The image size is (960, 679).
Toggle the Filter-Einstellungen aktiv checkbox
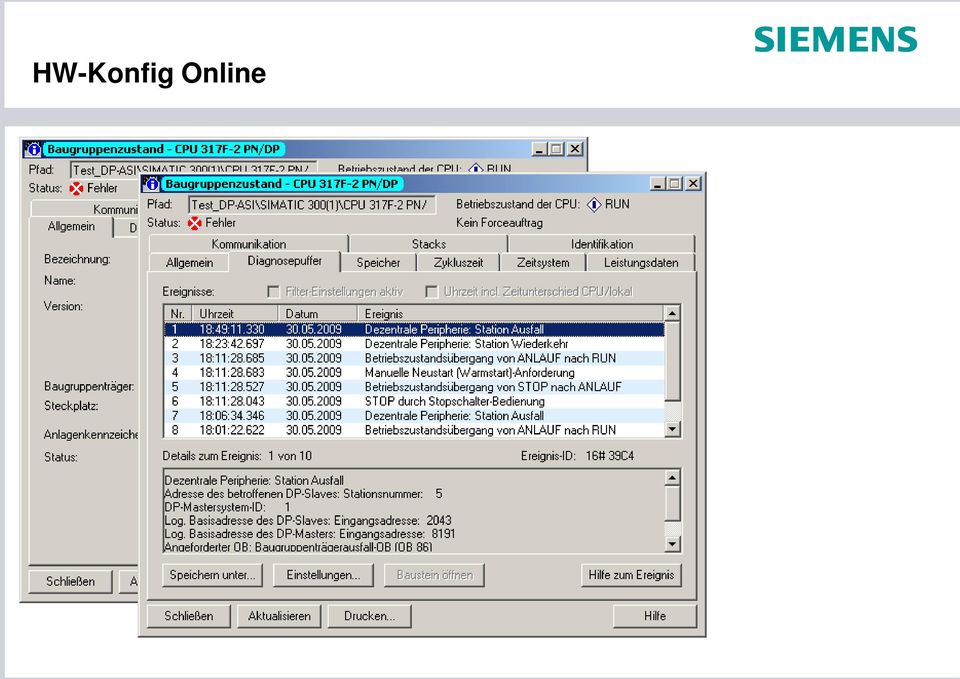coord(274,292)
